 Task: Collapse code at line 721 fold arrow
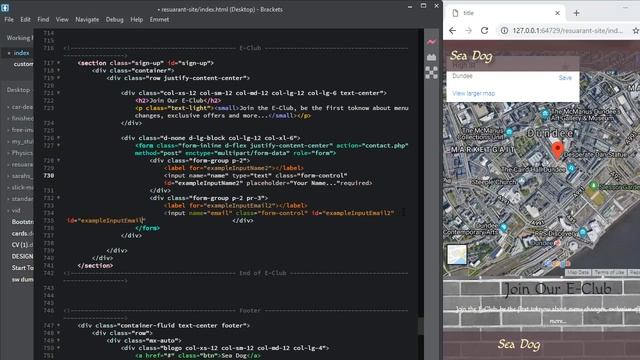58,93
